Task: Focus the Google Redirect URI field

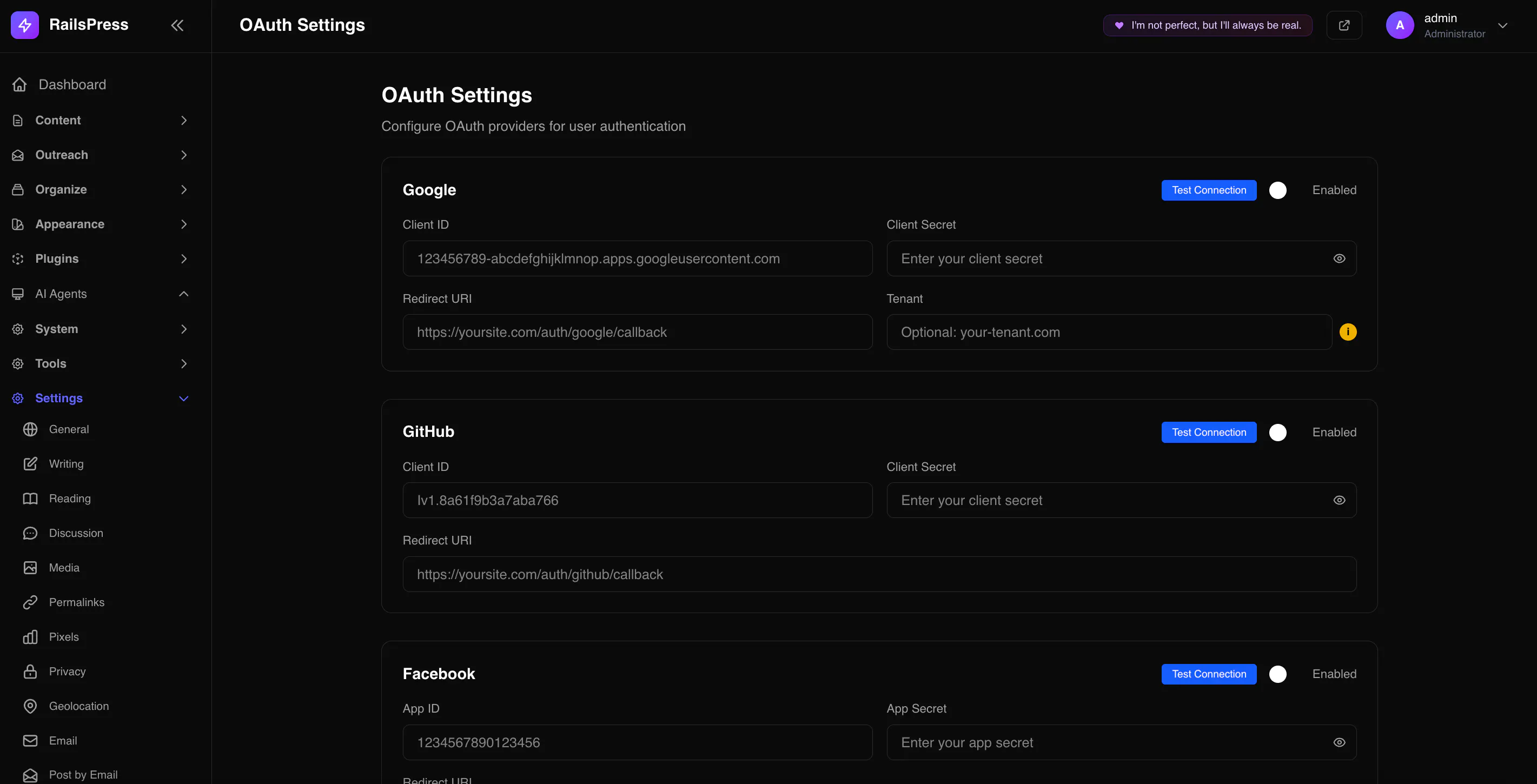Action: click(x=637, y=333)
